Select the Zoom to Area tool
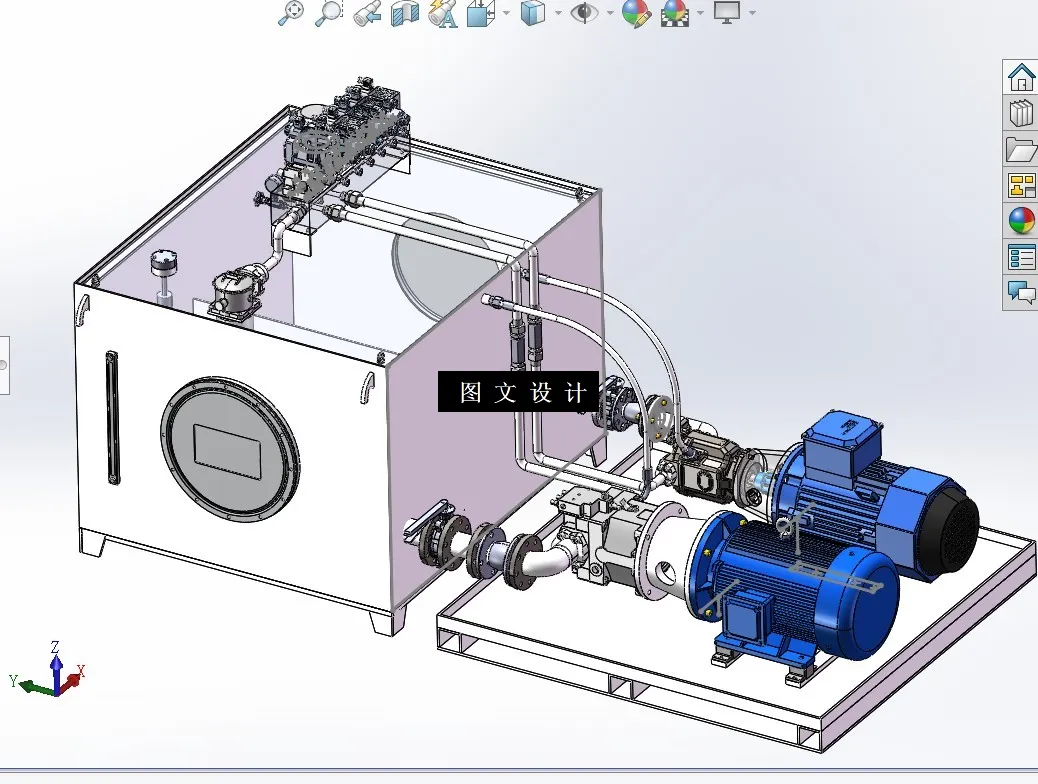 click(328, 12)
